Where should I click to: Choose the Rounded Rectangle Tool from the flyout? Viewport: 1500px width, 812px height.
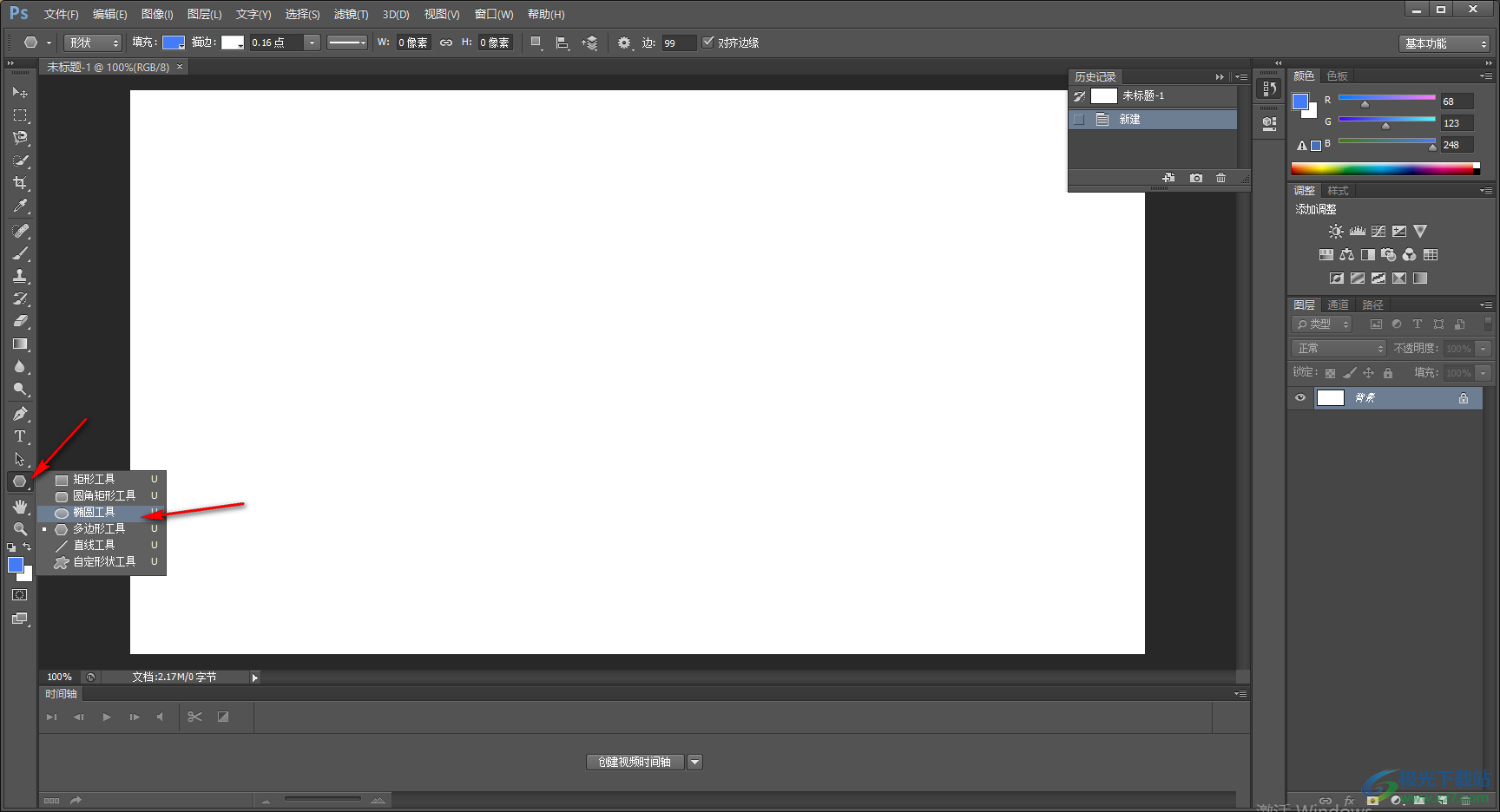[x=102, y=496]
